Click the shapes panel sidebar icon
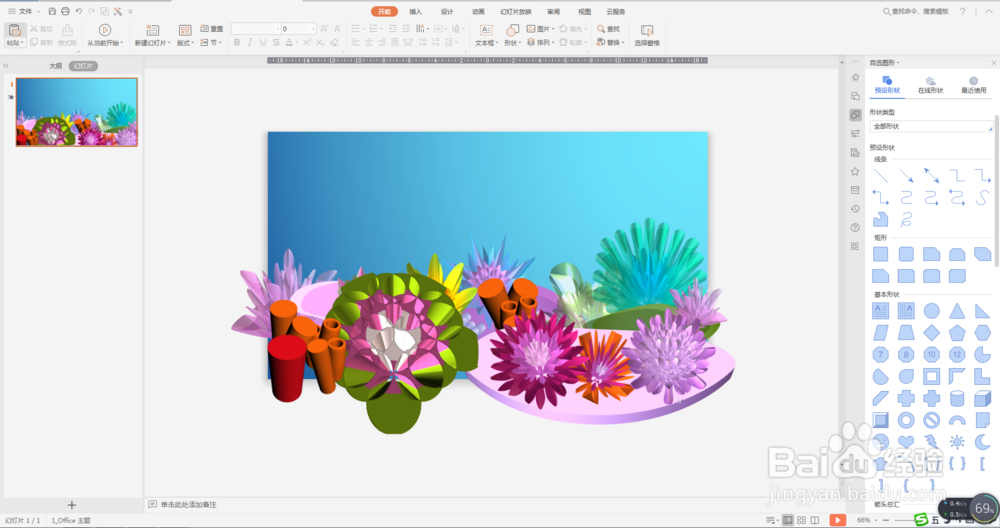Viewport: 1000px width, 528px height. 855,115
